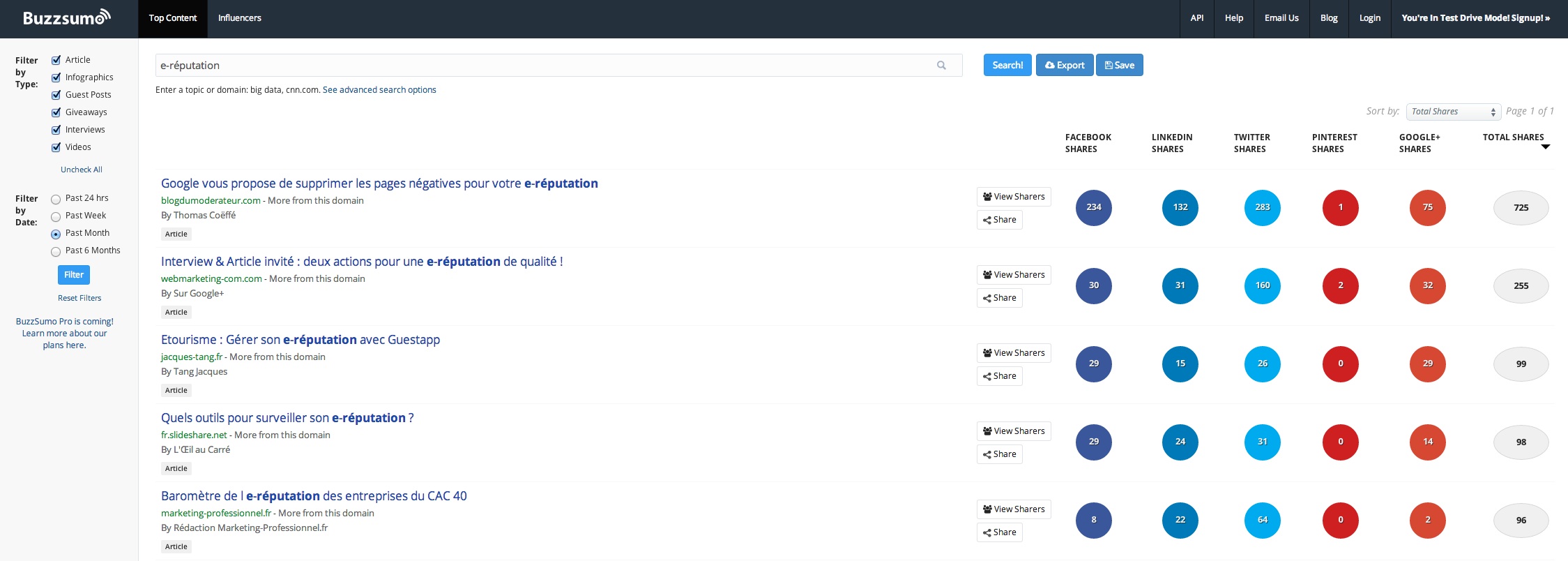Viewport: 1568px width, 561px height.
Task: Select the Past Week date option
Action: pos(56,216)
